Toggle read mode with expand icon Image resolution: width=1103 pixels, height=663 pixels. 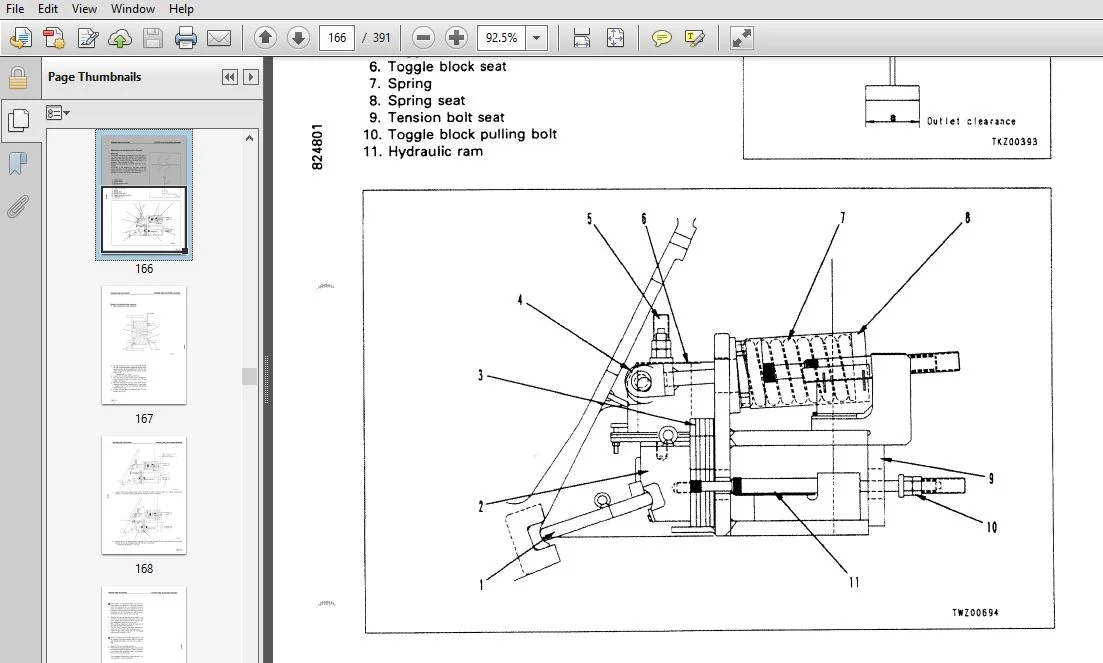click(741, 37)
